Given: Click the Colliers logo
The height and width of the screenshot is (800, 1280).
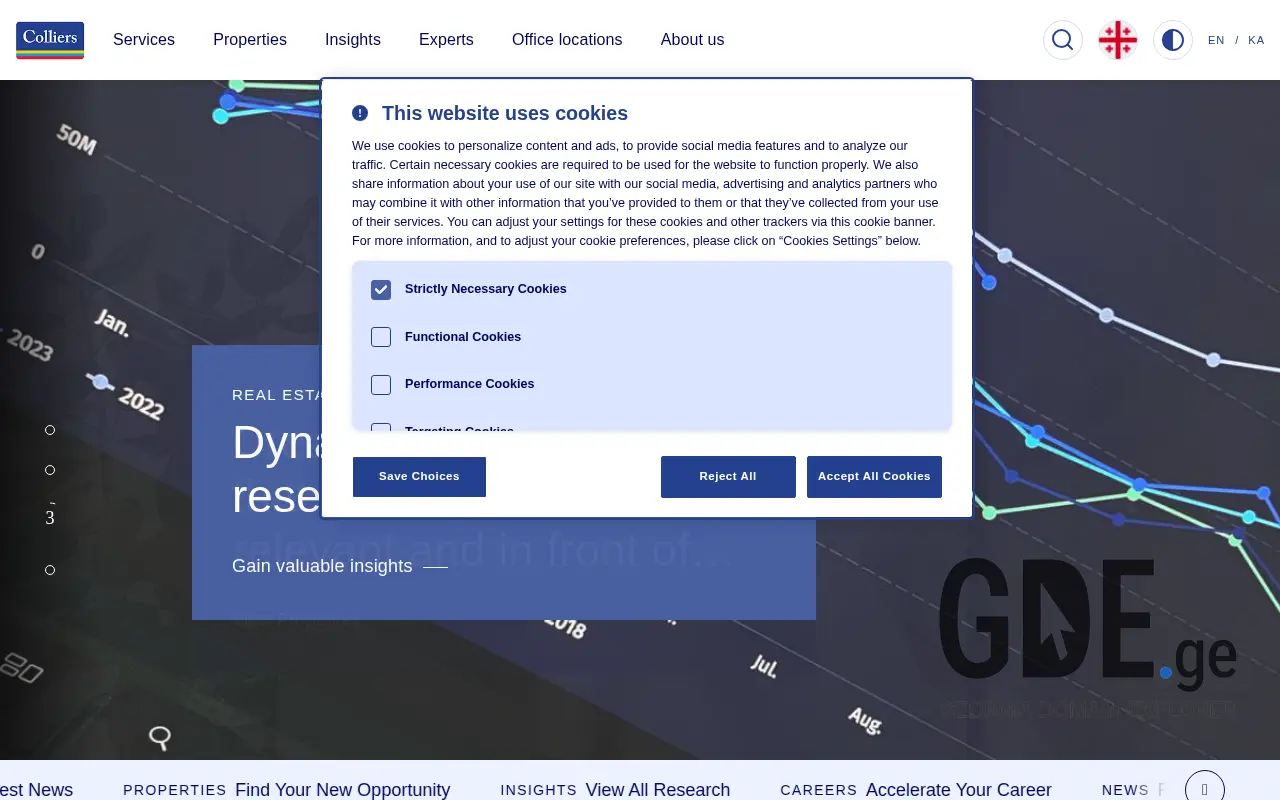Looking at the screenshot, I should point(50,40).
